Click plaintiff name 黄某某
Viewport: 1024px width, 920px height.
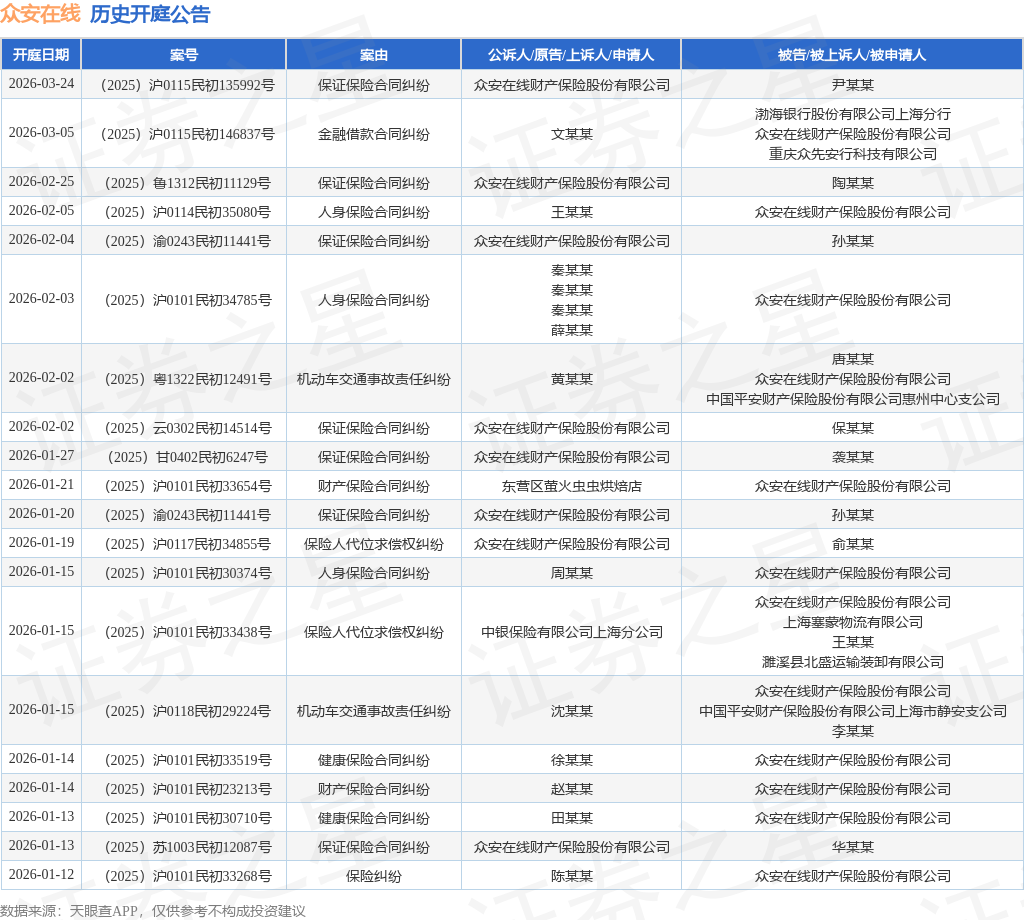[571, 379]
